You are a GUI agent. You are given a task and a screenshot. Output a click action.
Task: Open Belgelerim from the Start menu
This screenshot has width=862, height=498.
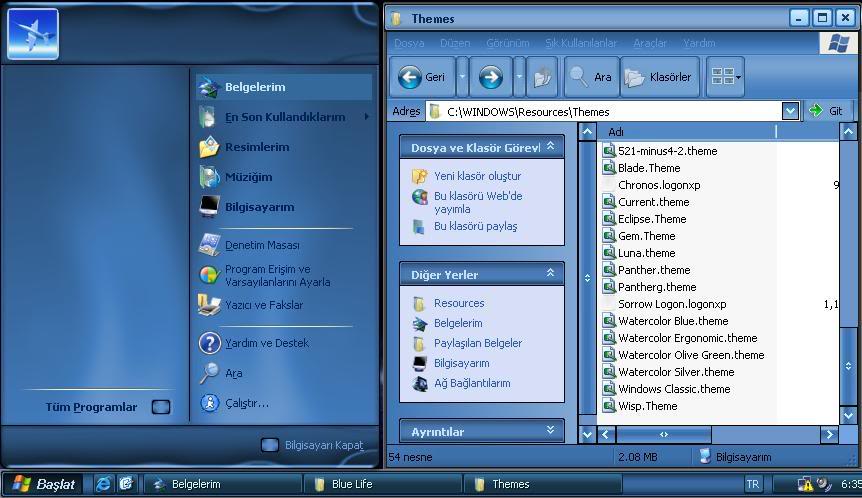[284, 87]
